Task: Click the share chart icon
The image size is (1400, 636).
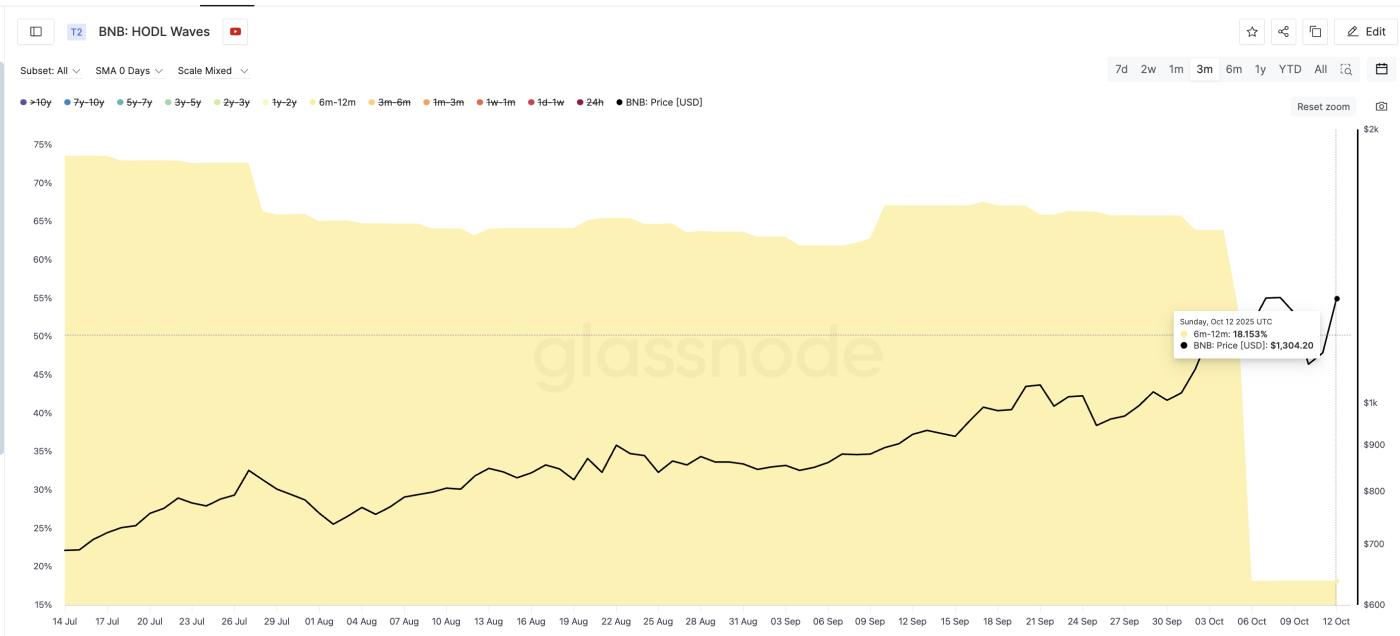Action: click(1284, 32)
